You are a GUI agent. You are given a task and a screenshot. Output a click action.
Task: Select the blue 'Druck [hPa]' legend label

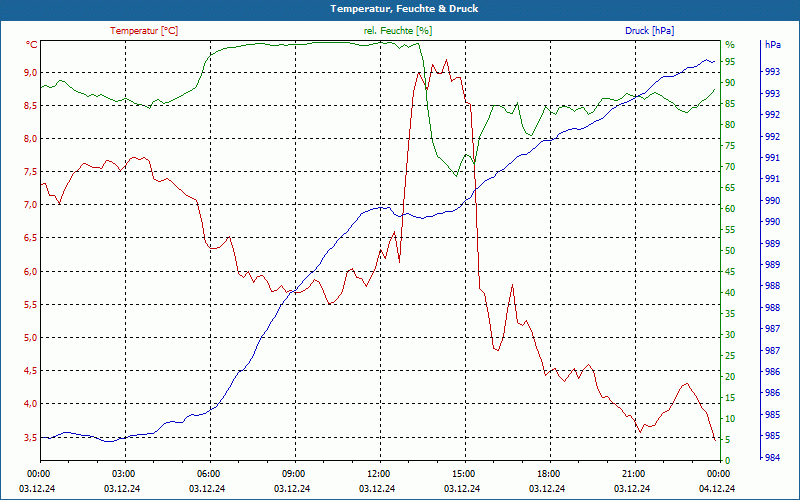tap(649, 31)
